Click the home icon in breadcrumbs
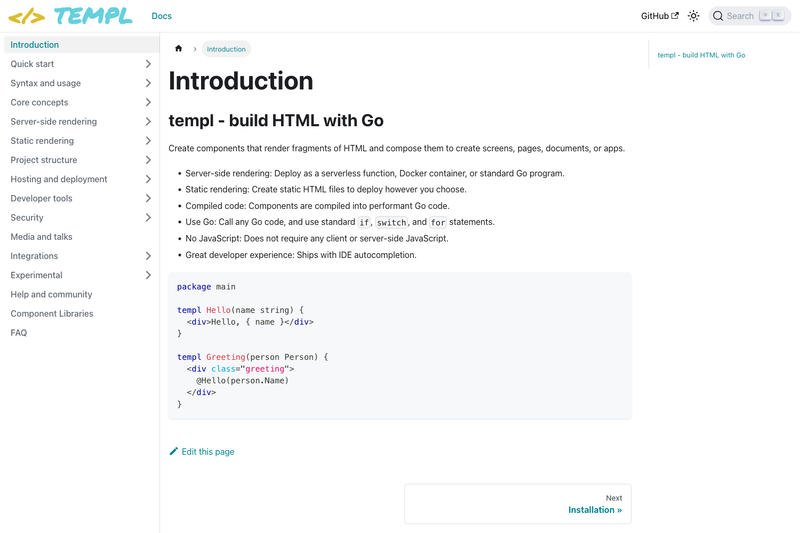The image size is (800, 533). tap(179, 48)
